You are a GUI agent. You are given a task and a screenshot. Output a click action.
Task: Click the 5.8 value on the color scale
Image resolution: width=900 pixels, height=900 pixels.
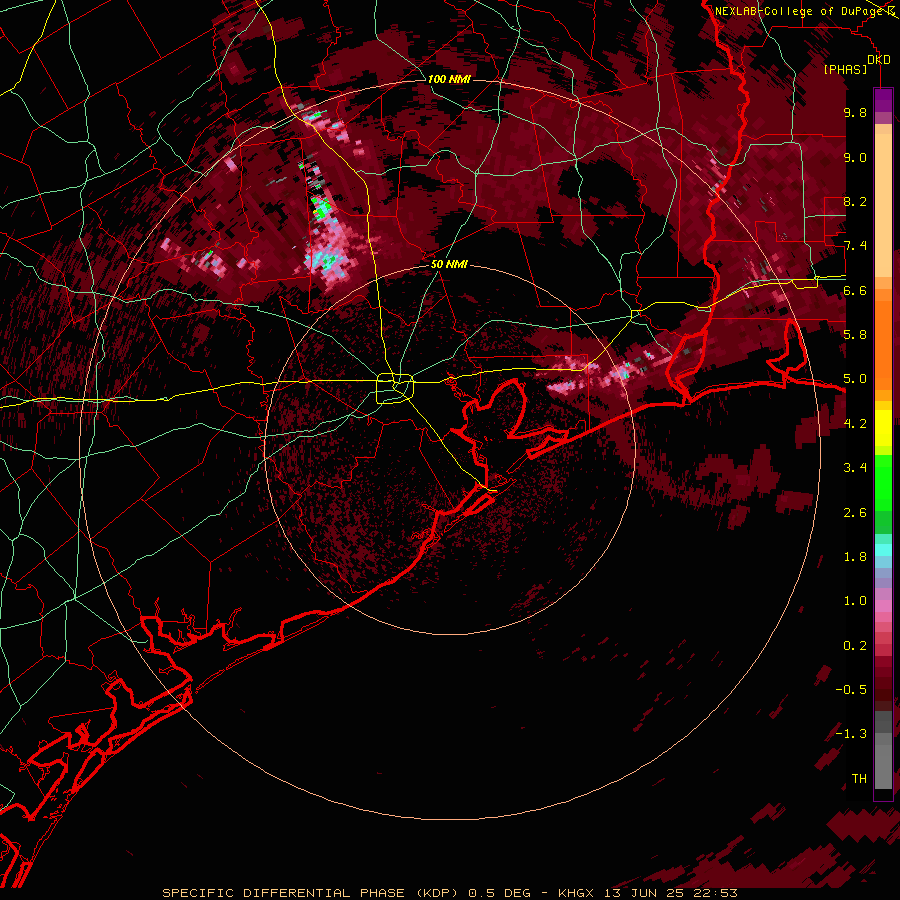[855, 334]
